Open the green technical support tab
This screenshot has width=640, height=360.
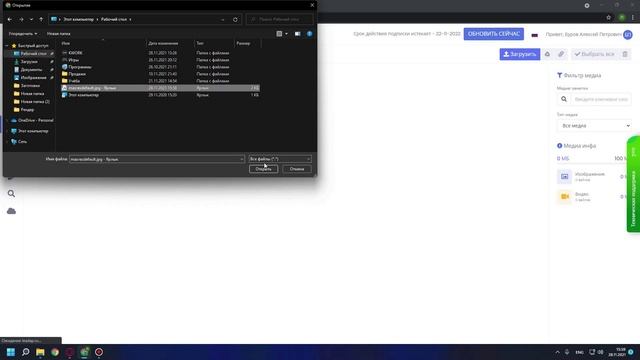coord(633,184)
